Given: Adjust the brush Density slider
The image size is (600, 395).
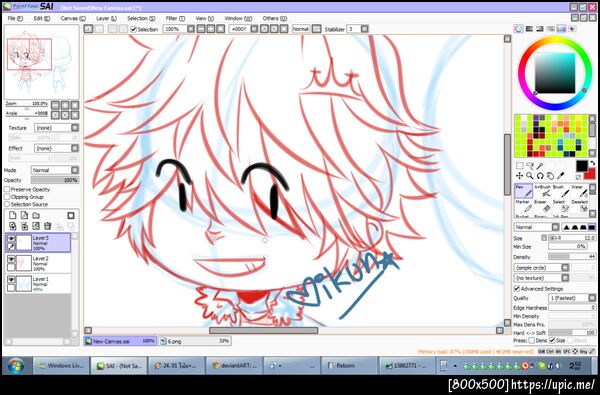Looking at the screenshot, I should pos(572,256).
